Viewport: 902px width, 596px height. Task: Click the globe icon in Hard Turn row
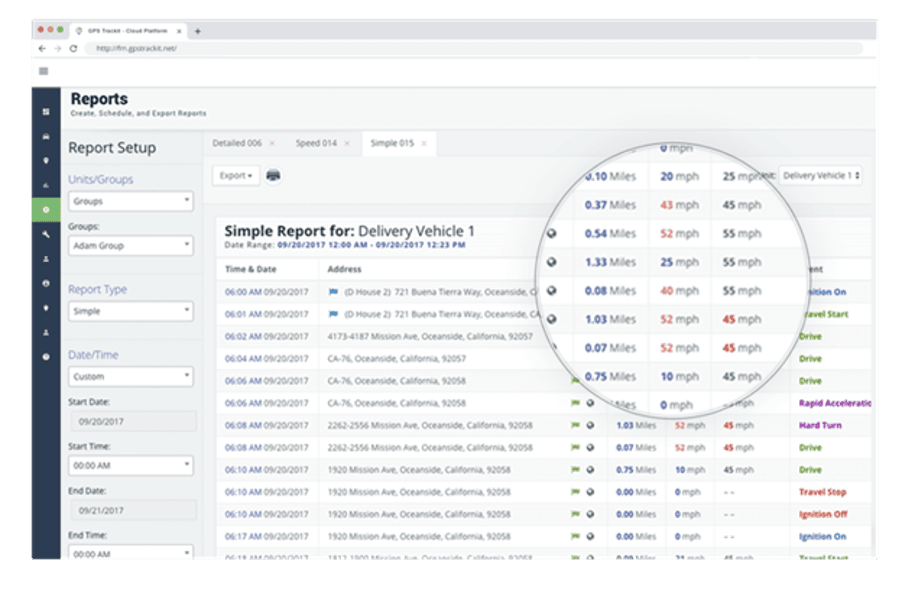(590, 425)
